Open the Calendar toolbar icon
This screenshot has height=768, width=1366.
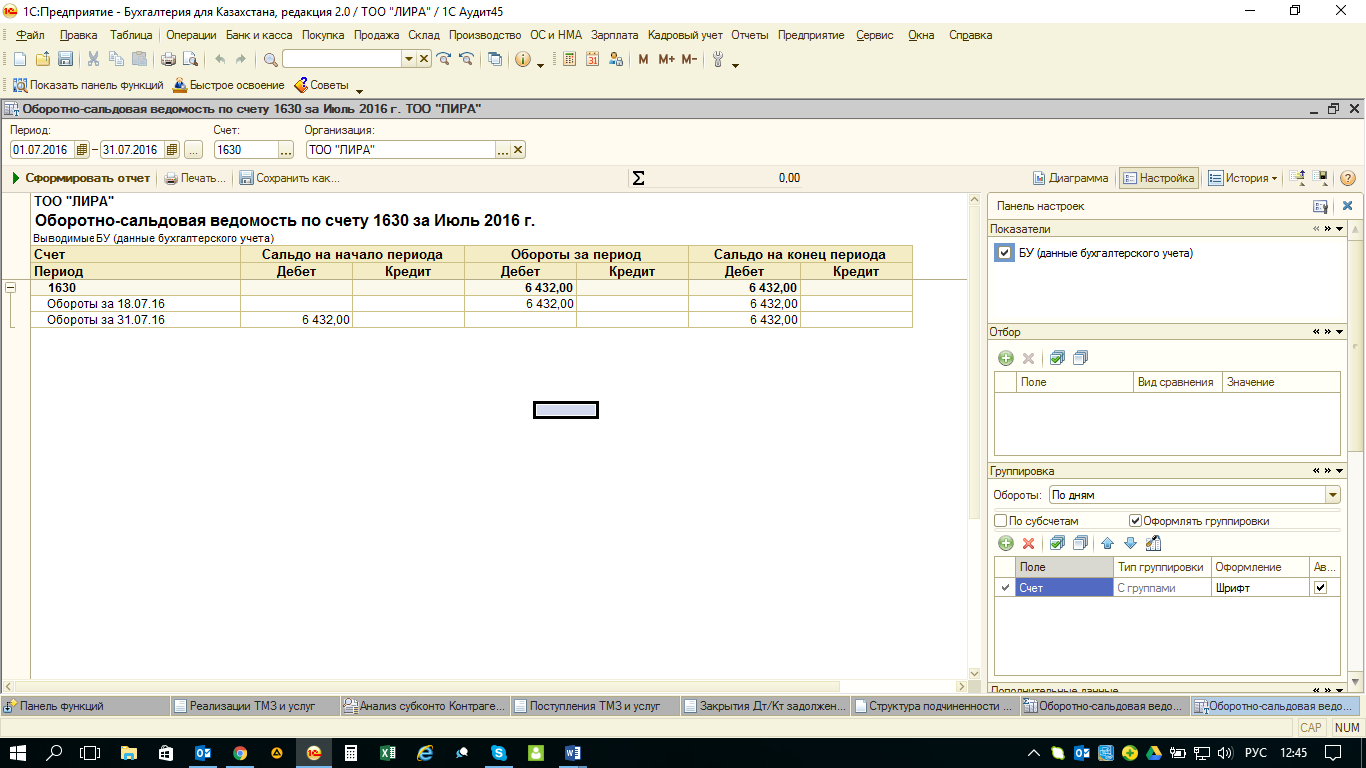tap(593, 60)
